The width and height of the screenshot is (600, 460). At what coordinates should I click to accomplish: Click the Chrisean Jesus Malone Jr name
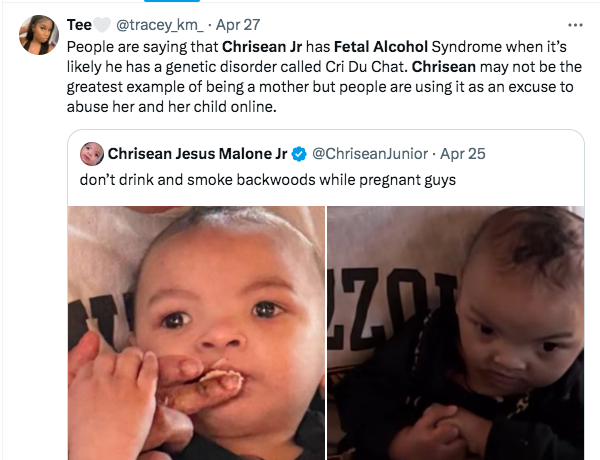[x=197, y=155]
